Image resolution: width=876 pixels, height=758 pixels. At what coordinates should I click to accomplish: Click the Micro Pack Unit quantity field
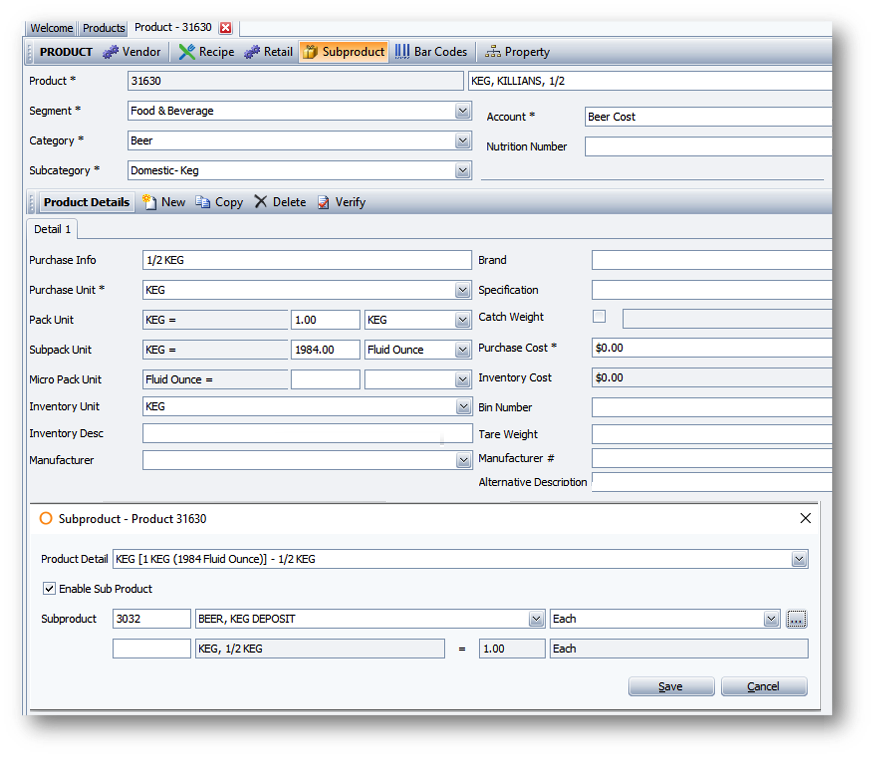(x=325, y=380)
